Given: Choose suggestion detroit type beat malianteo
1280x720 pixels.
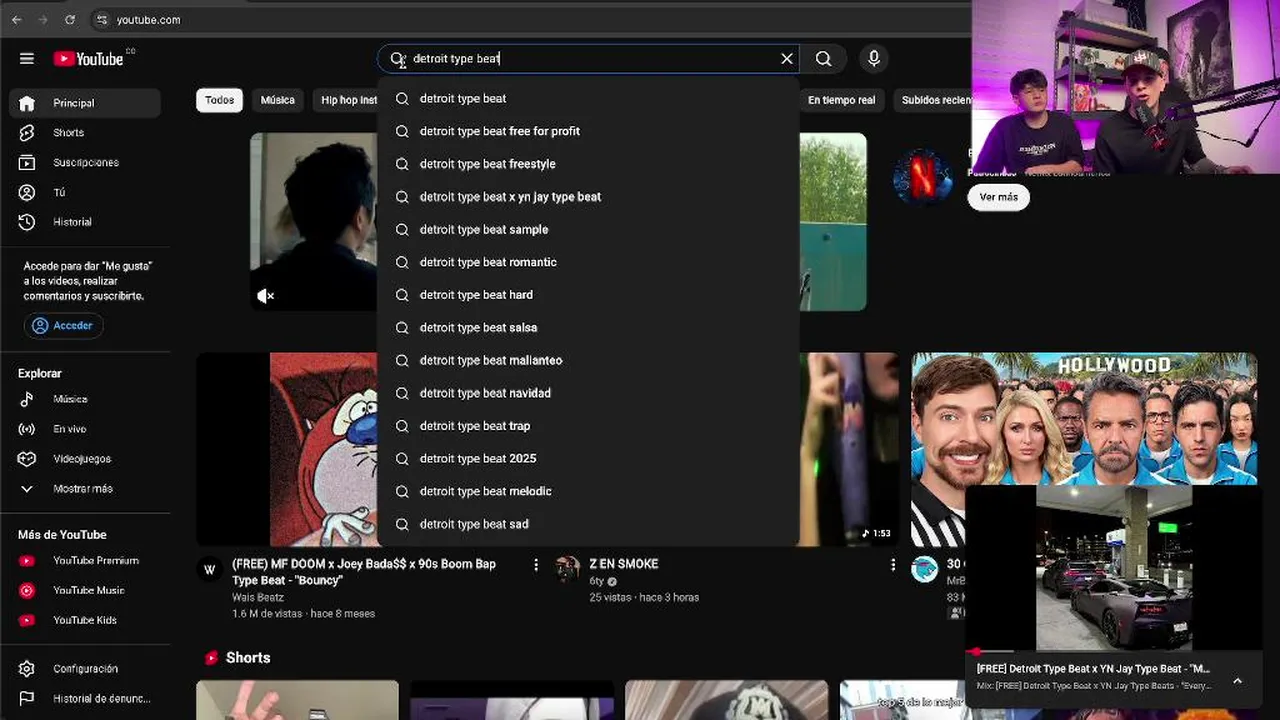Looking at the screenshot, I should coord(588,360).
